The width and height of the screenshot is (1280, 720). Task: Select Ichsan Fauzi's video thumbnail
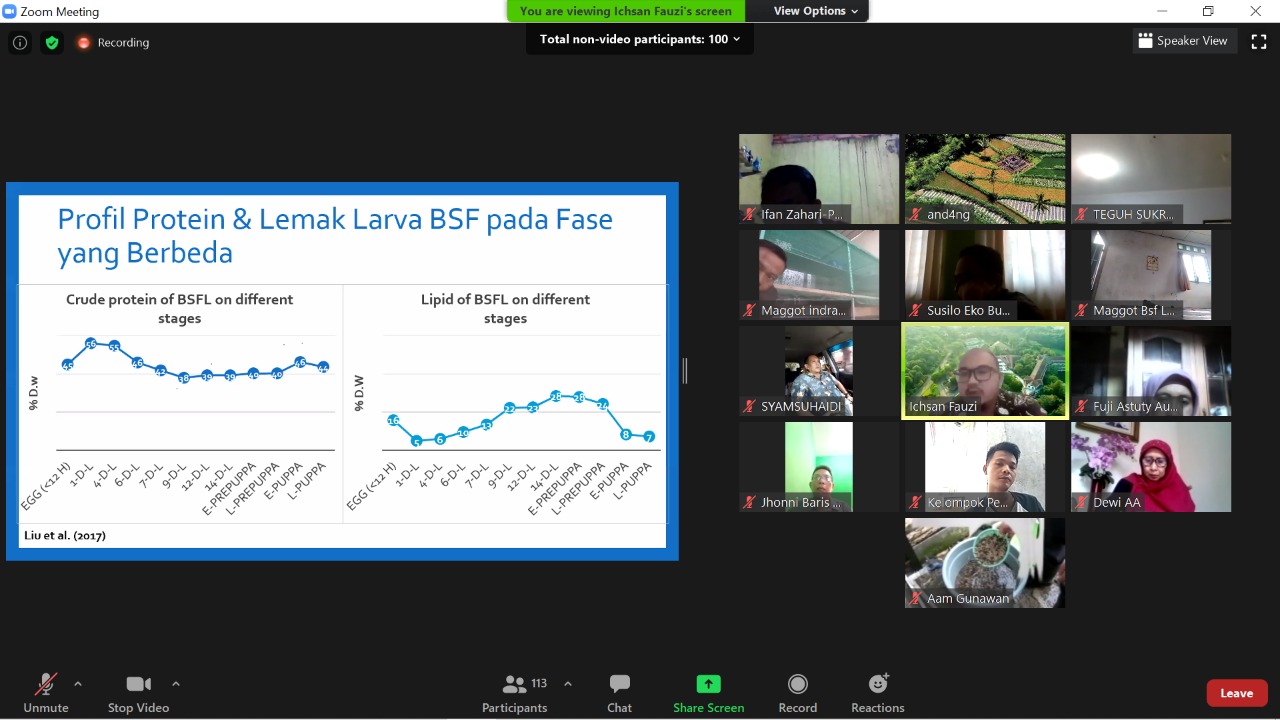coord(985,370)
